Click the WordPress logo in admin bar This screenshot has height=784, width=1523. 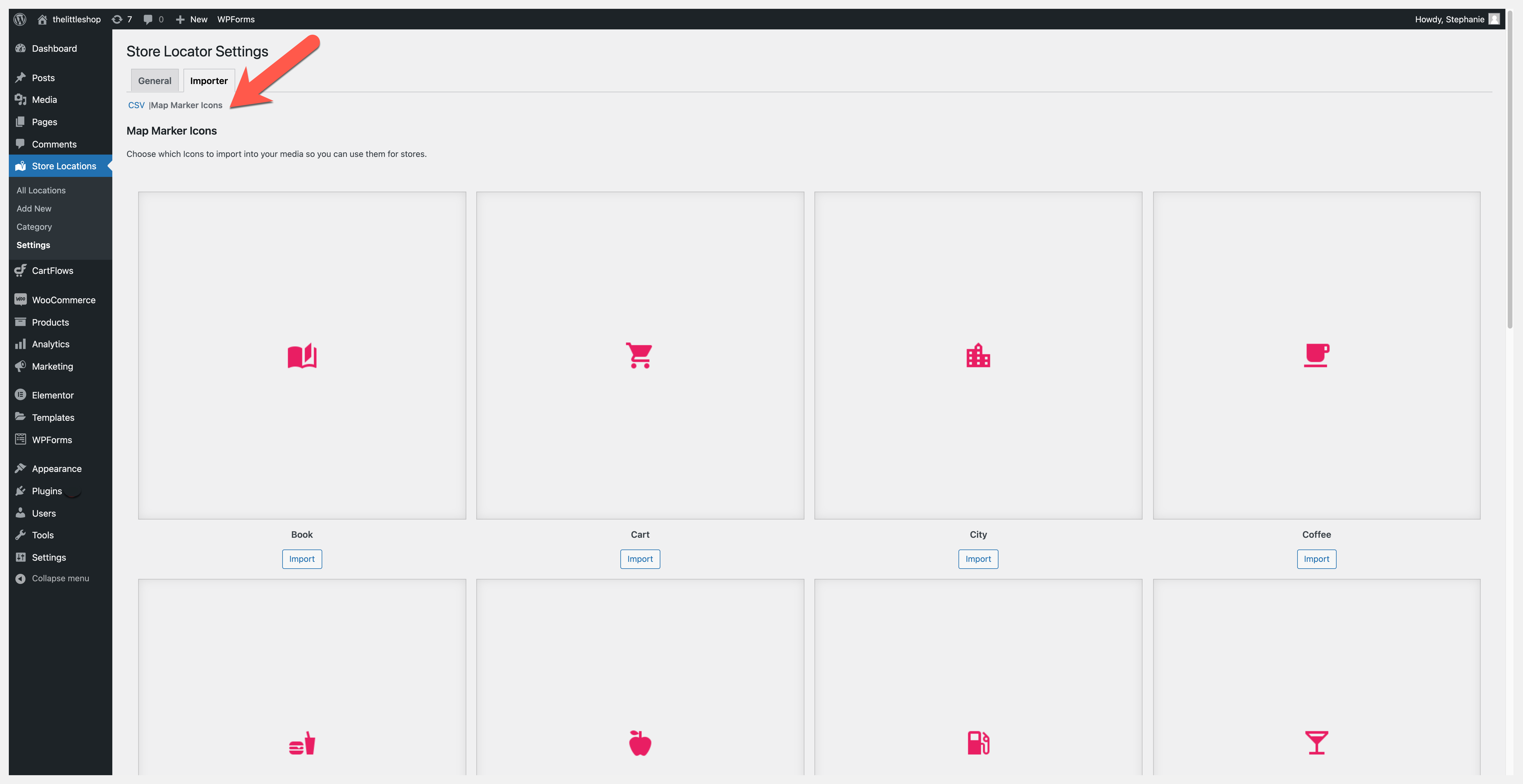(20, 19)
